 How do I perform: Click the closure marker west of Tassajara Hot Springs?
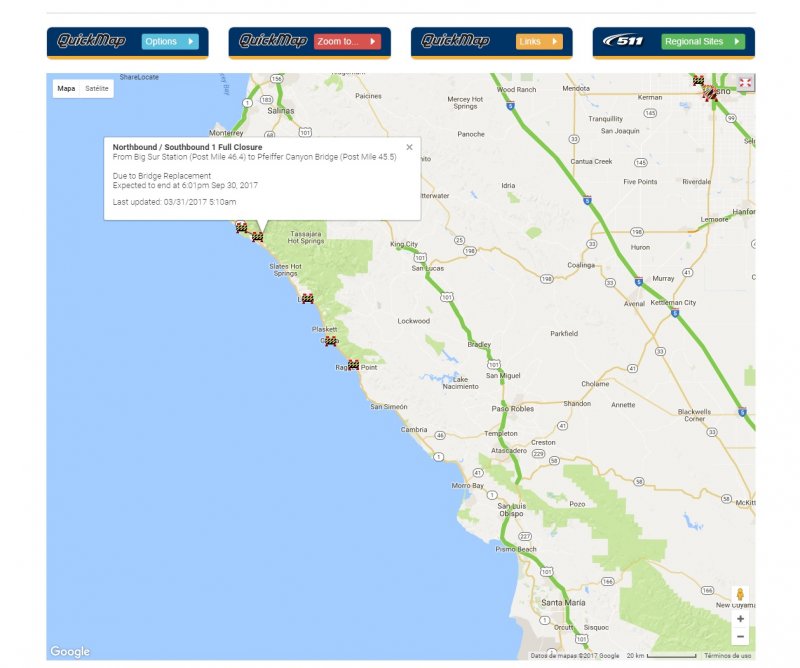coord(257,237)
